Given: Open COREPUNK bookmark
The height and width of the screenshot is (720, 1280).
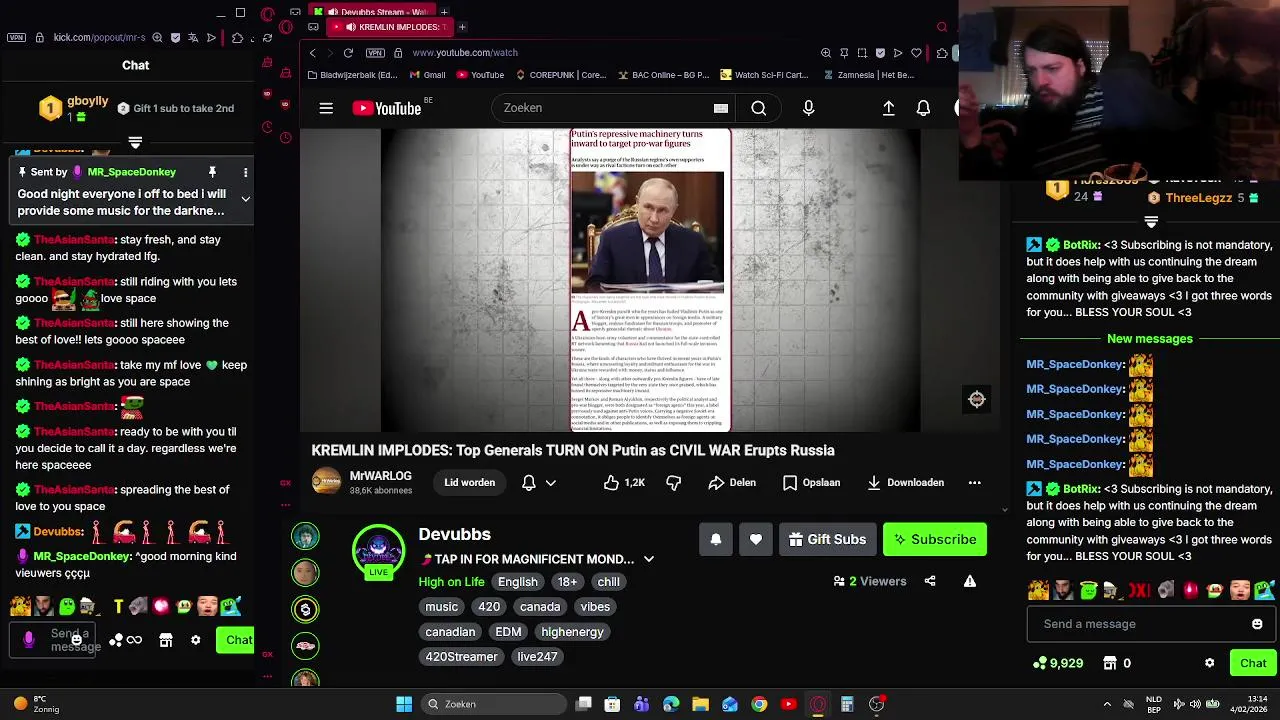Looking at the screenshot, I should point(561,75).
